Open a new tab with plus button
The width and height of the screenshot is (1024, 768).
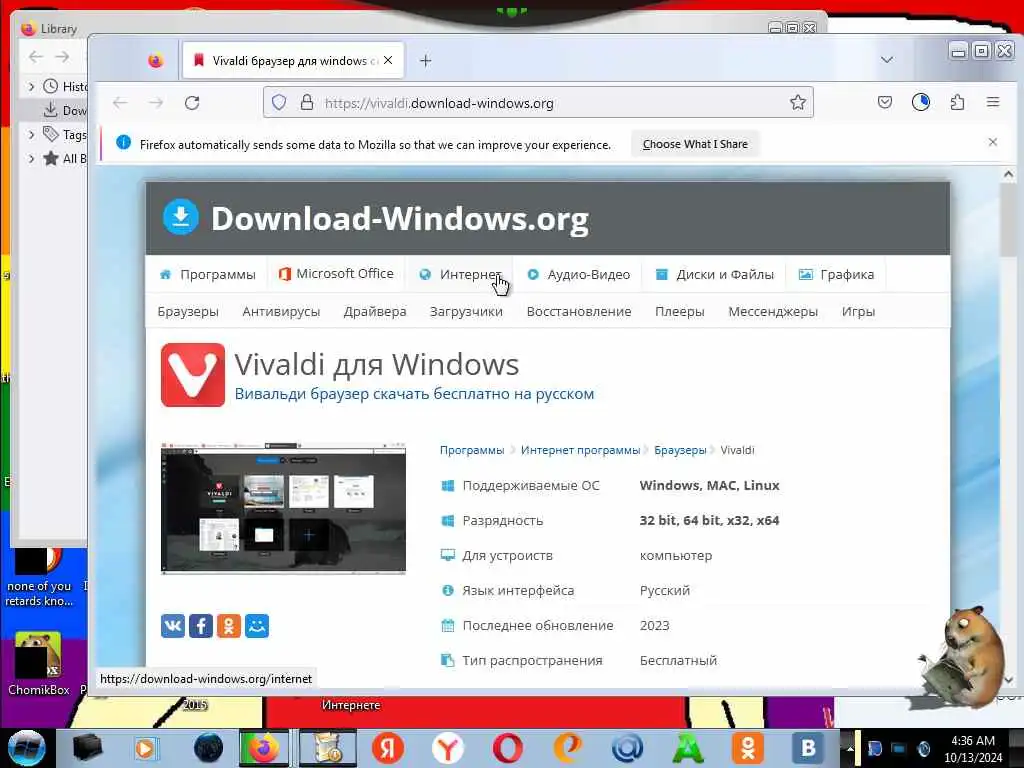click(x=426, y=61)
